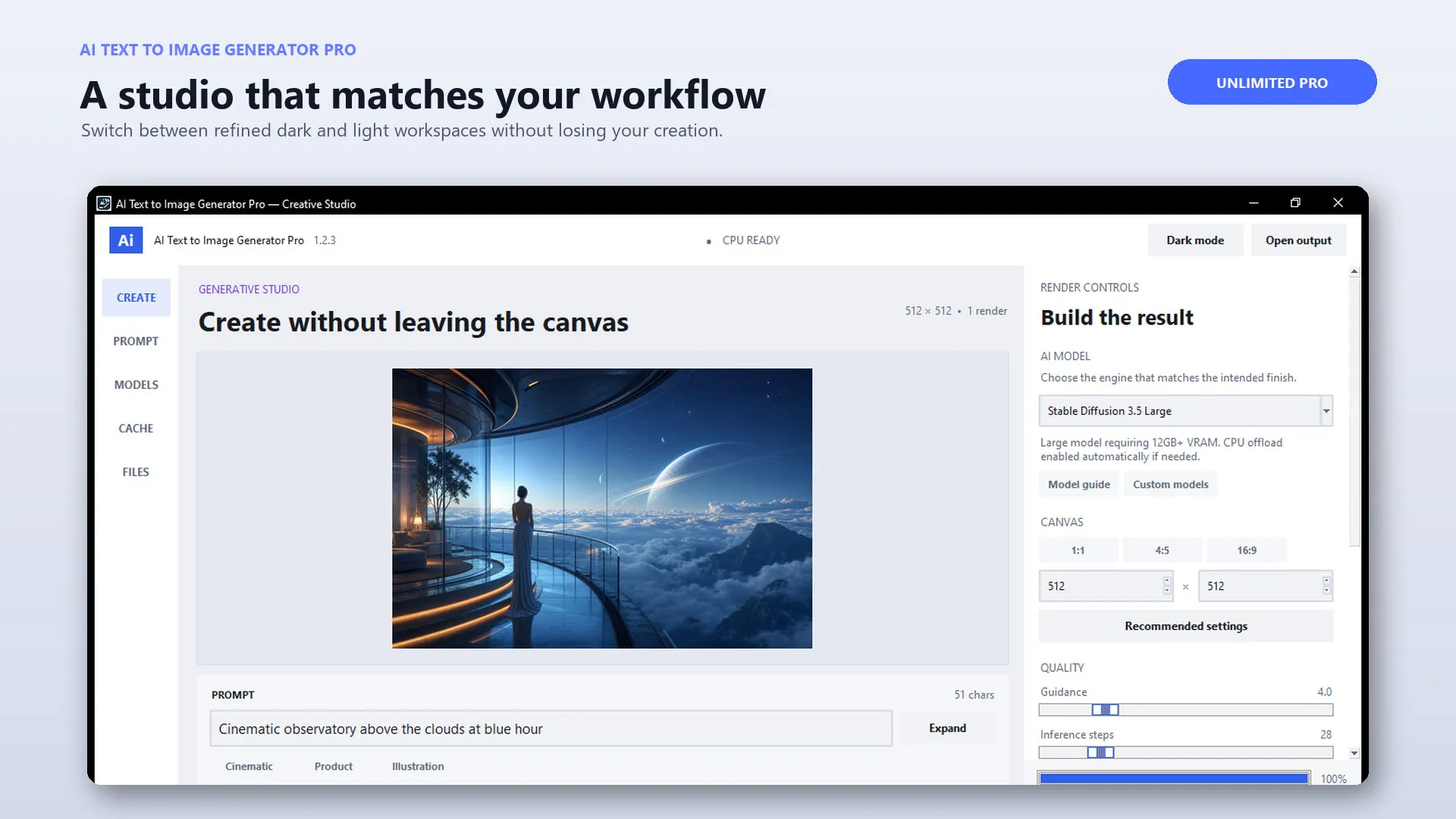Open the PROMPT sidebar tab
The width and height of the screenshot is (1456, 819).
(x=136, y=341)
